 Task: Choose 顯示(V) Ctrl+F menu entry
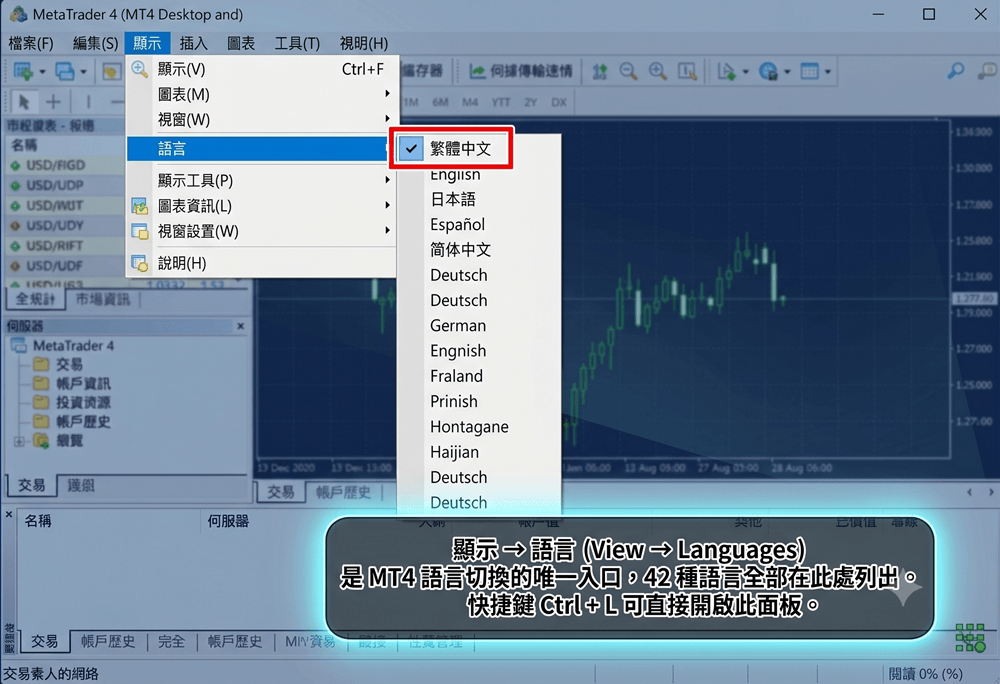tap(263, 69)
